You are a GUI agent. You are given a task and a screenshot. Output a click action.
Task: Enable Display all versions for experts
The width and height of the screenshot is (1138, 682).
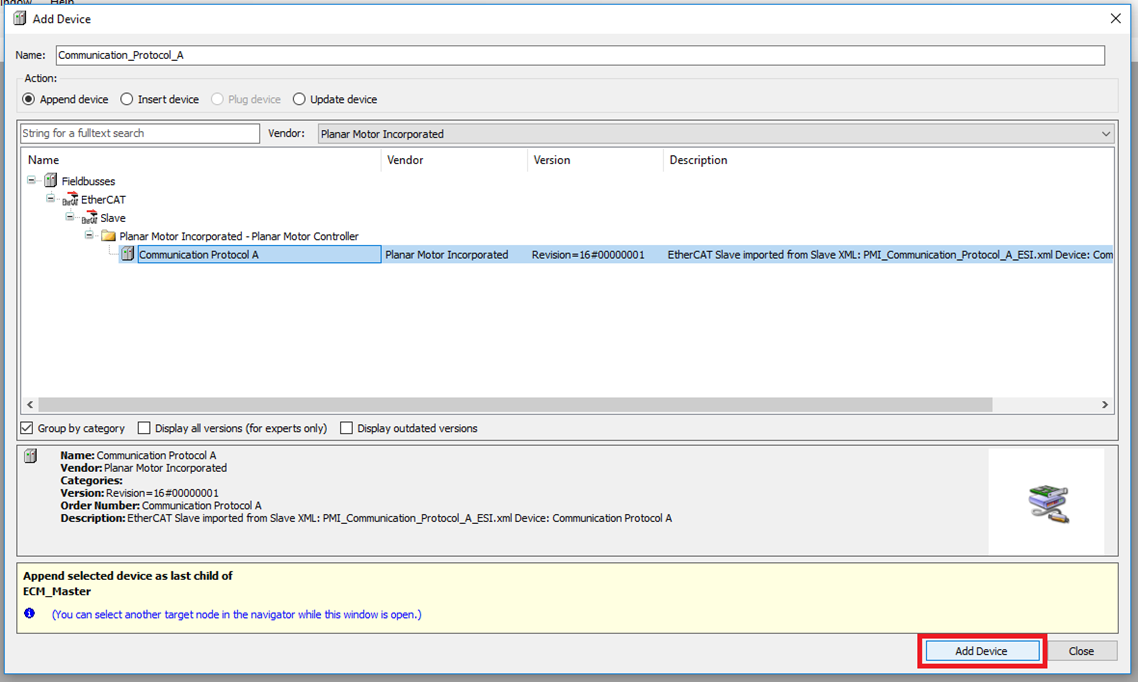pos(144,428)
